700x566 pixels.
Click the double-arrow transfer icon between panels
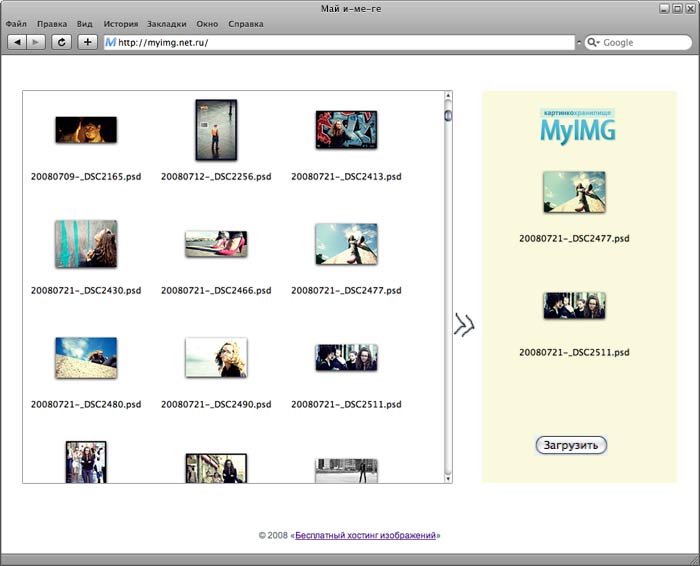[464, 325]
